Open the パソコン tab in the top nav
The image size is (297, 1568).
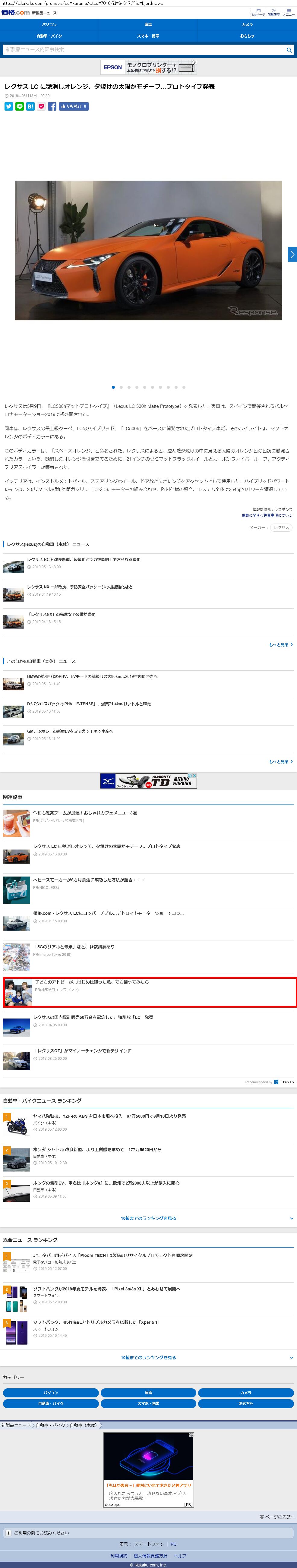pyautogui.click(x=49, y=25)
